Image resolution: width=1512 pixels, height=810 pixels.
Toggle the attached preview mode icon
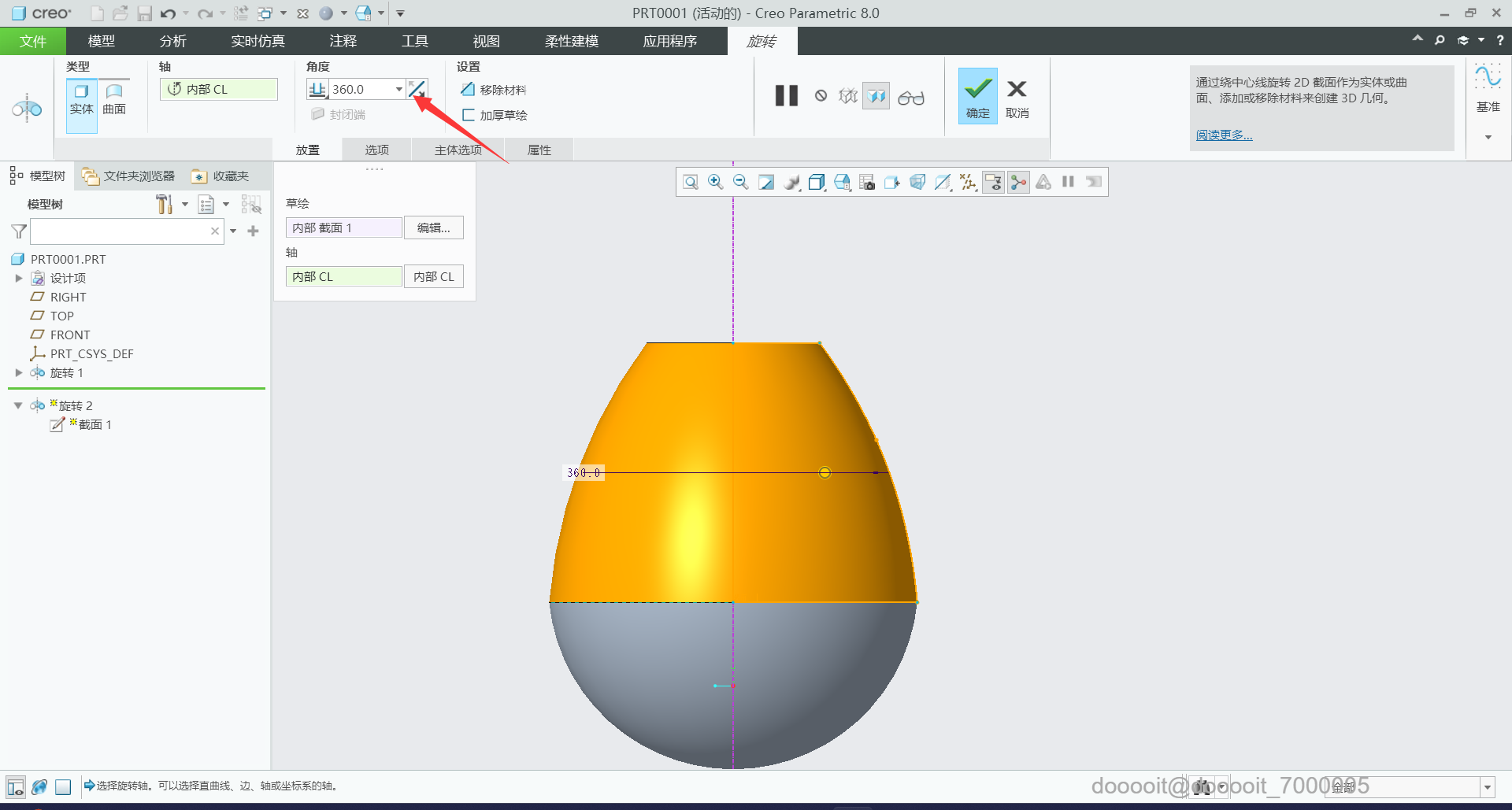[x=876, y=96]
